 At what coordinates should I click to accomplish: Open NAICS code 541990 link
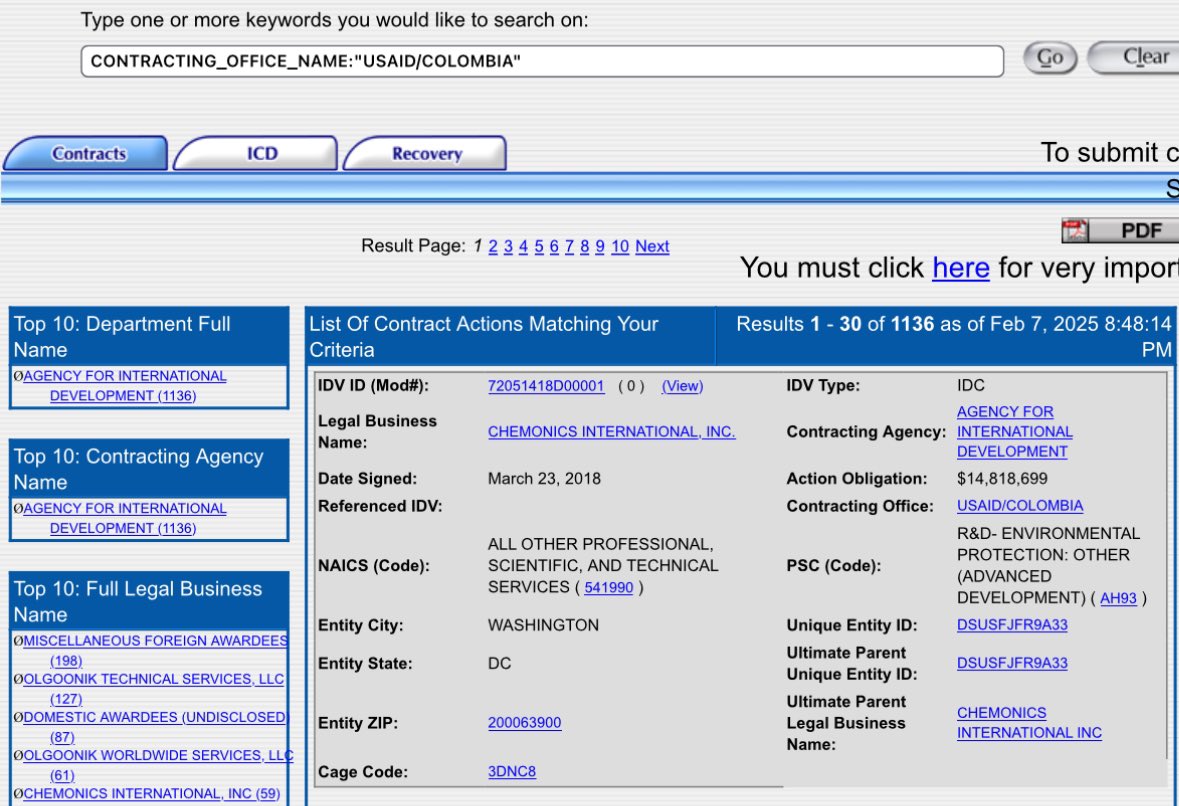point(608,588)
